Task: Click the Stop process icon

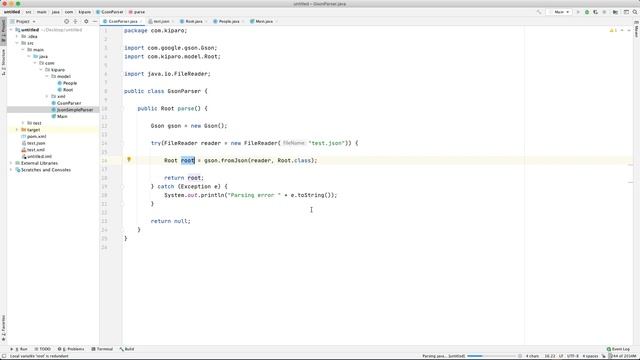Action: coord(604,12)
